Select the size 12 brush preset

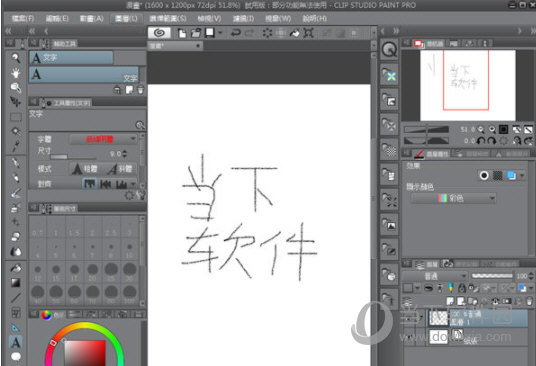38,273
